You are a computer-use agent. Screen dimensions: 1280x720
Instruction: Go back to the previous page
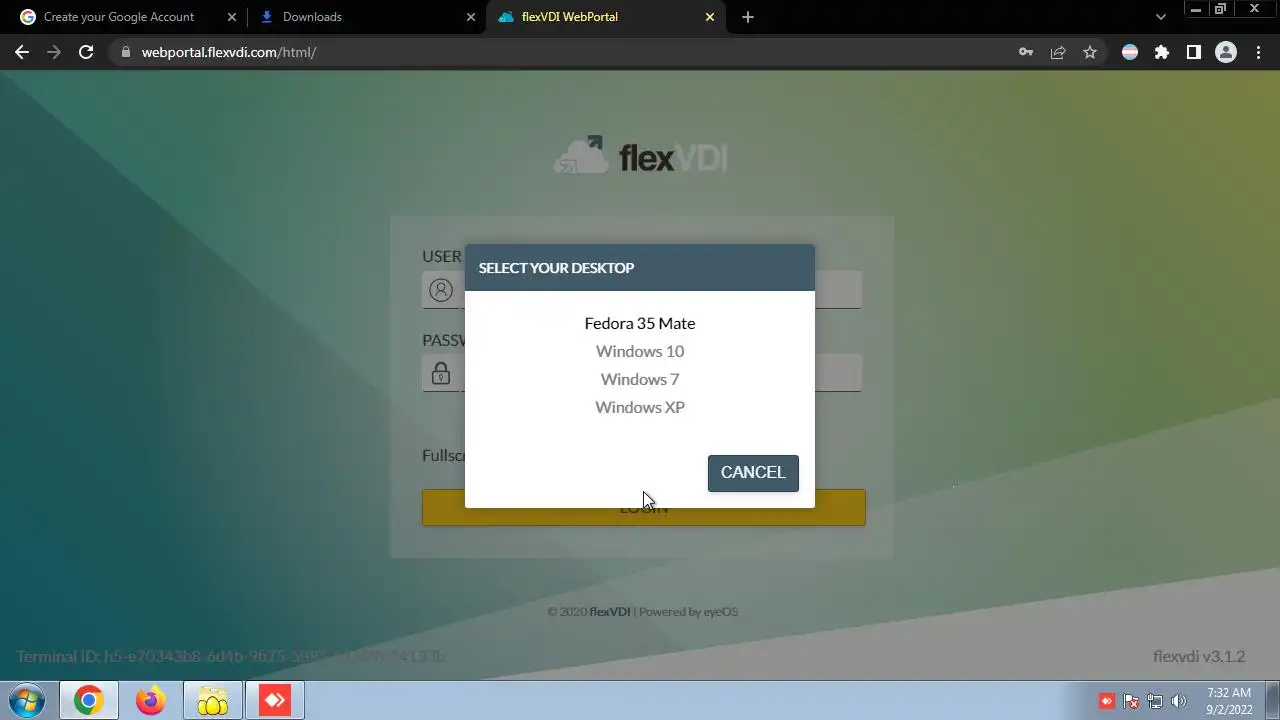(22, 52)
